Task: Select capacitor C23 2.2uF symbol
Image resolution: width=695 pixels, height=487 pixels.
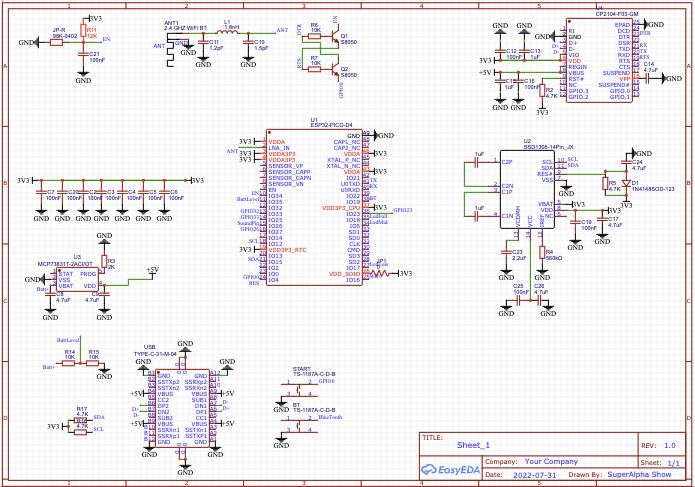Action: coord(506,251)
